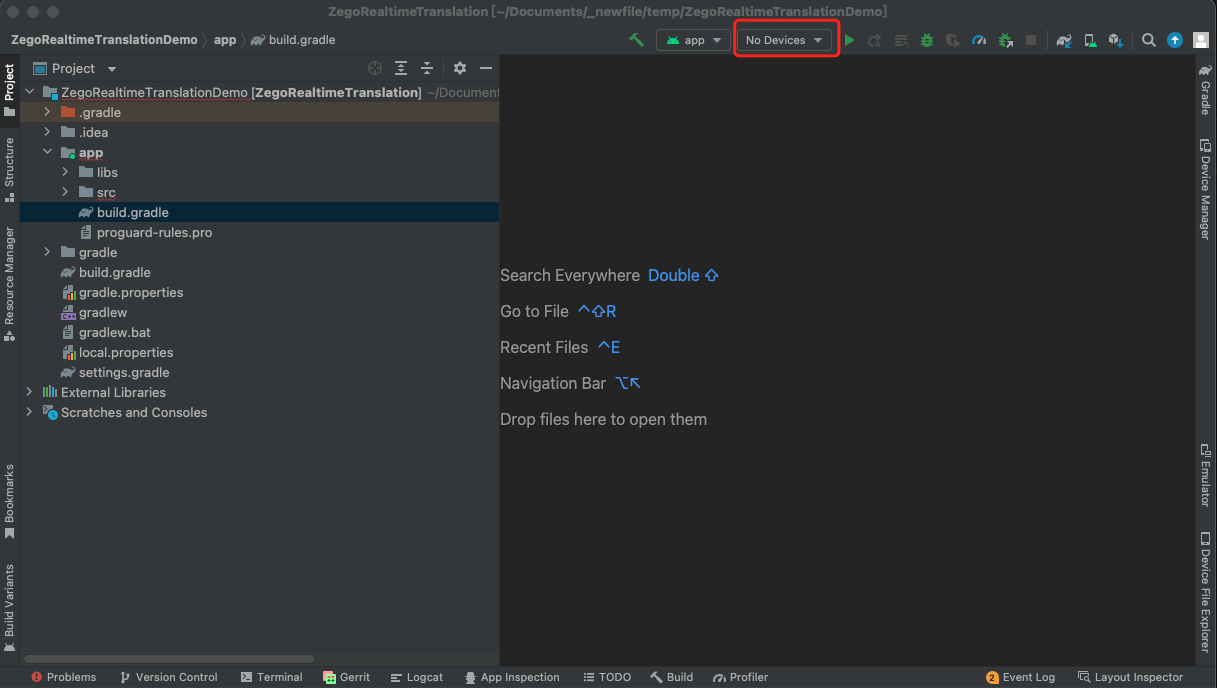
Task: Open the Resource Manager side tab
Action: [10, 284]
